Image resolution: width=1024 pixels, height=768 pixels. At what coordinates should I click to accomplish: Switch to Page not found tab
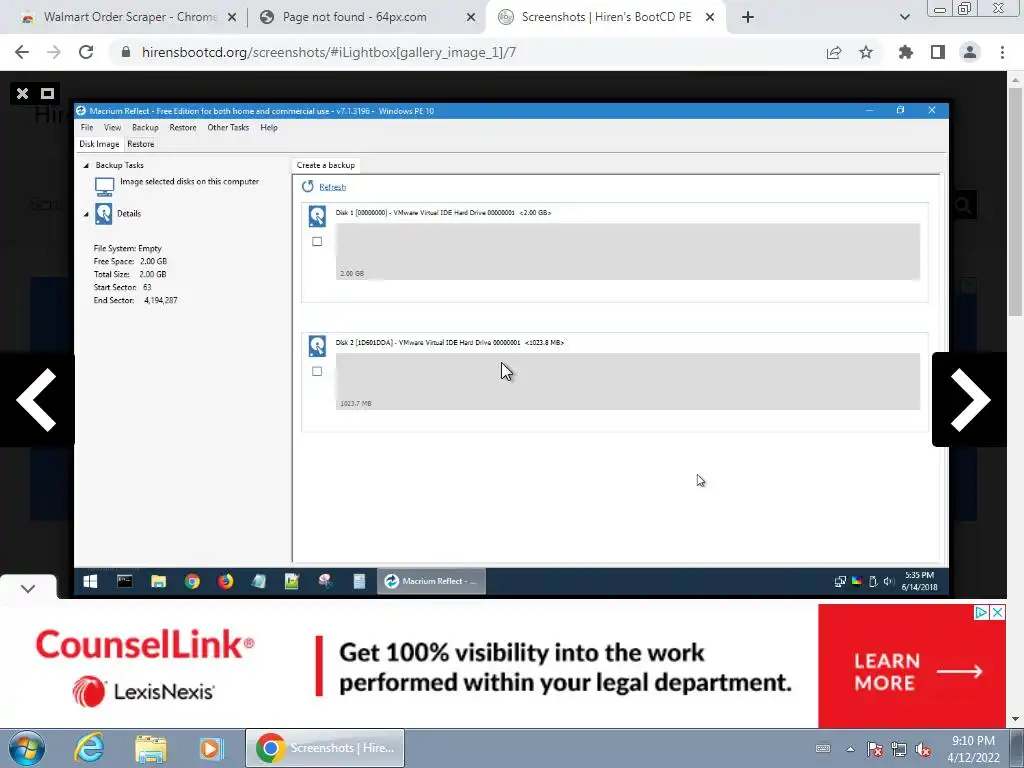click(366, 17)
